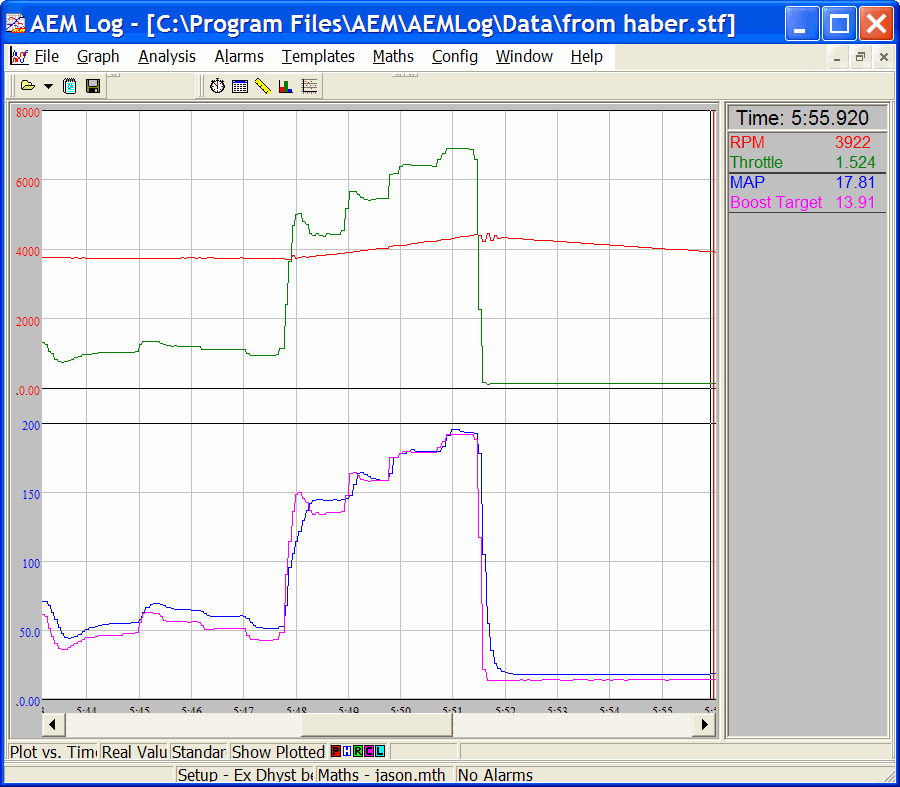The height and width of the screenshot is (787, 900).
Task: Click the Plot vs. Time status panel
Action: tap(53, 751)
